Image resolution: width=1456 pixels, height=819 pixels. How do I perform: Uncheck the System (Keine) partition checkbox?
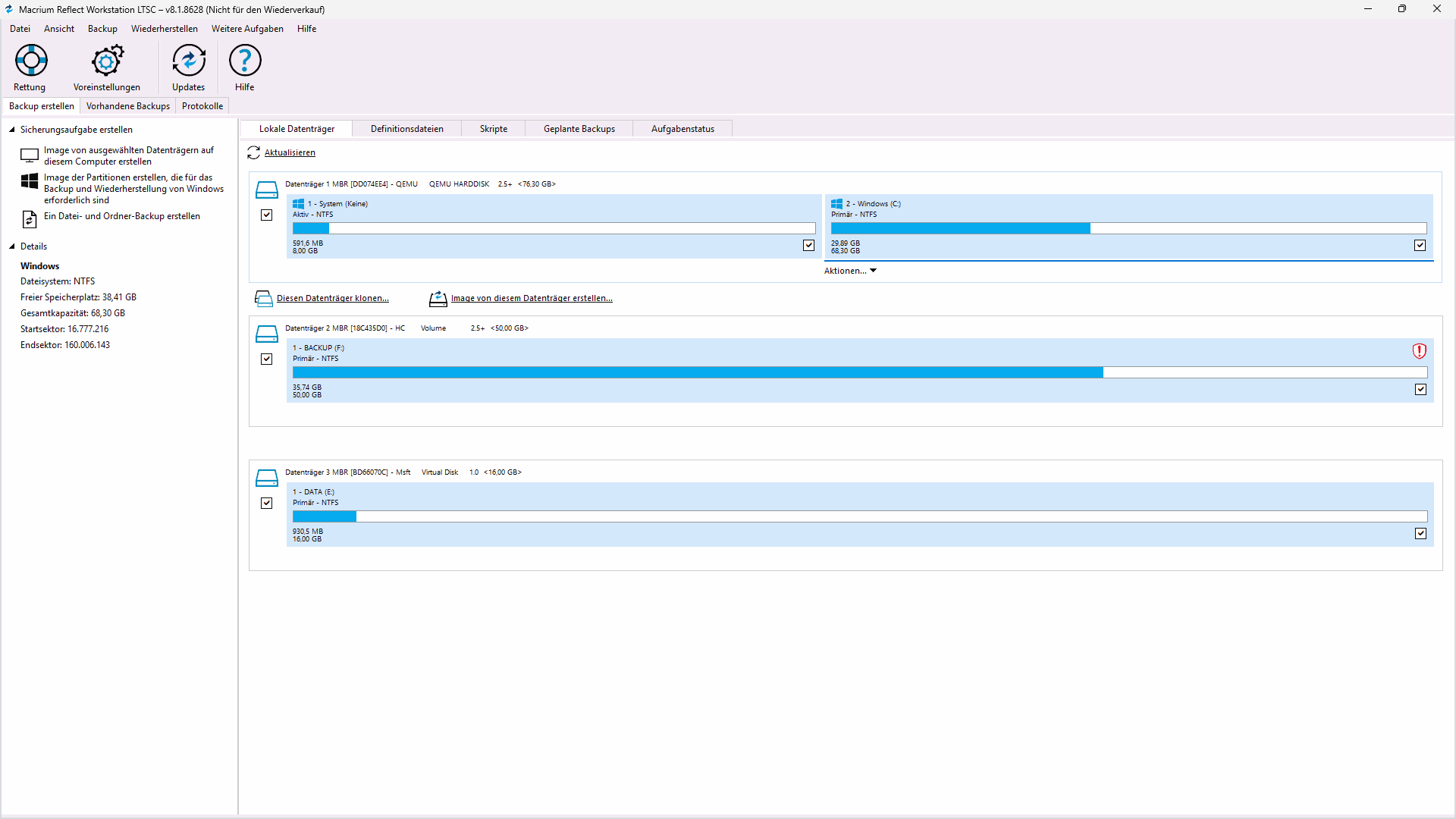coord(809,246)
